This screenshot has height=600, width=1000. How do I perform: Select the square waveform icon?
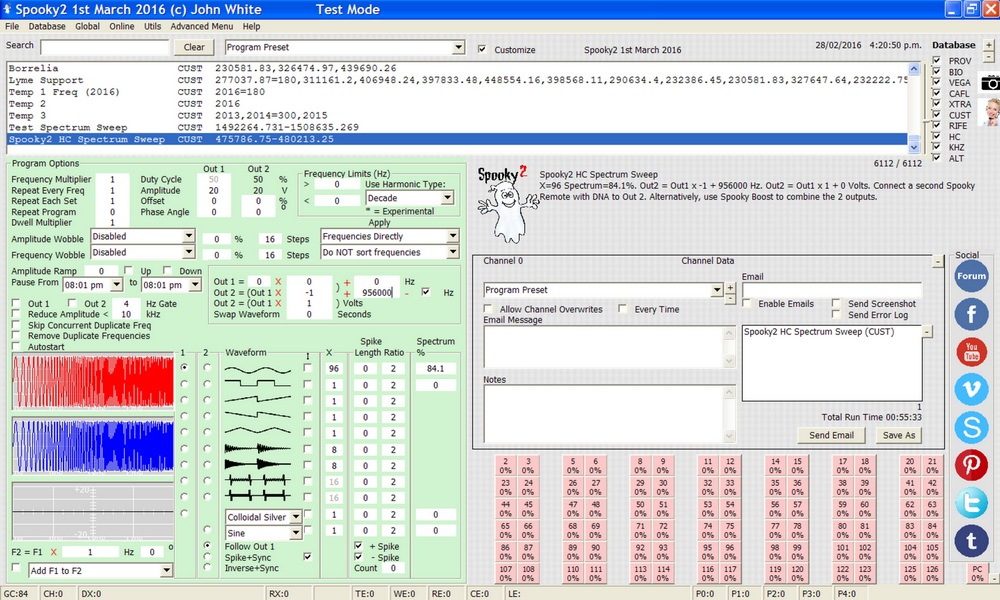pos(257,384)
